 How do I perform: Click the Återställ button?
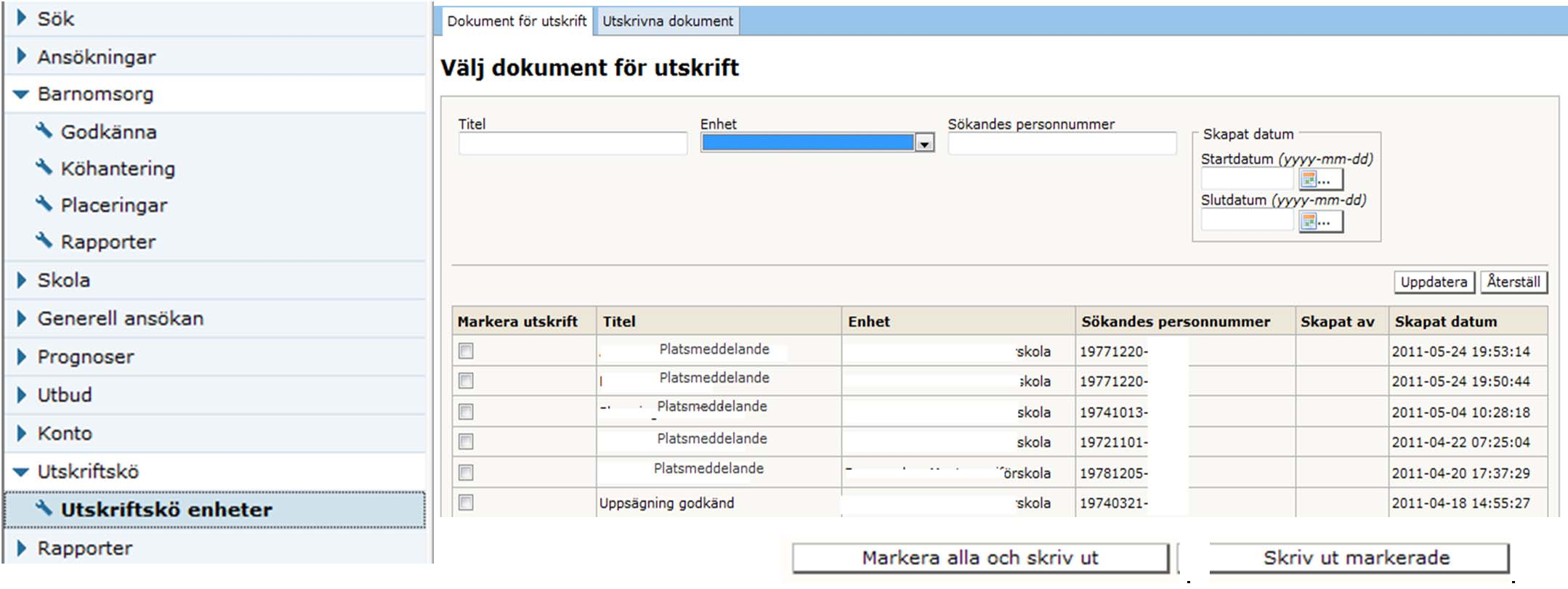point(1514,282)
